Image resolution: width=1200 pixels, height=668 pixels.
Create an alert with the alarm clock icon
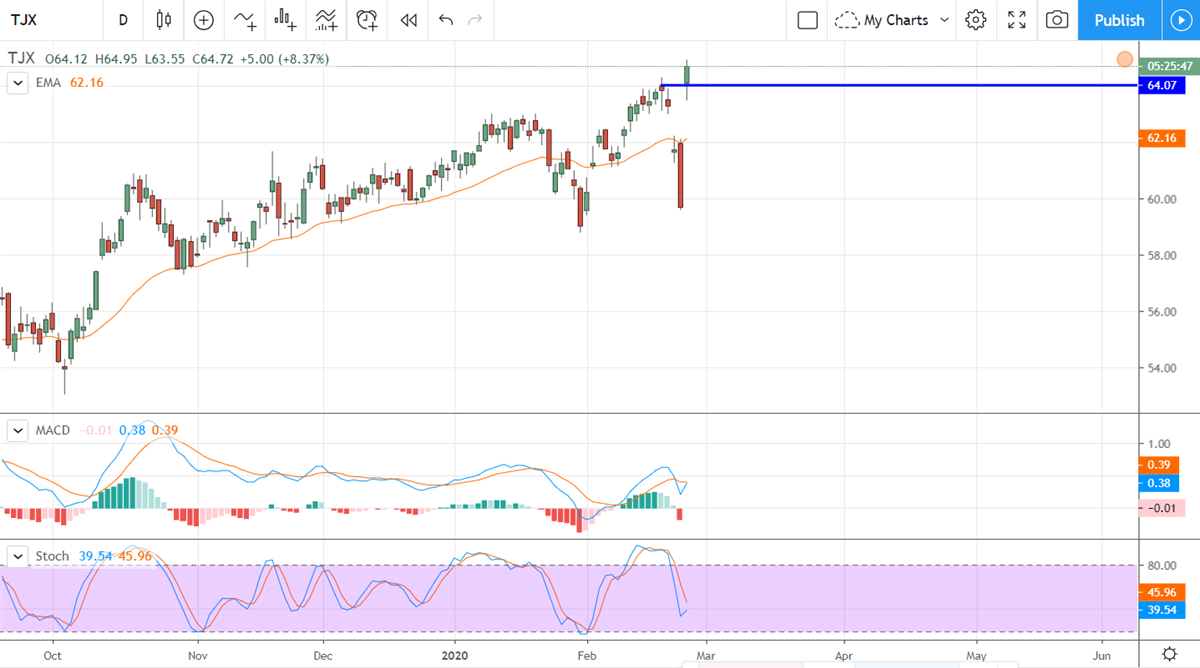[368, 20]
